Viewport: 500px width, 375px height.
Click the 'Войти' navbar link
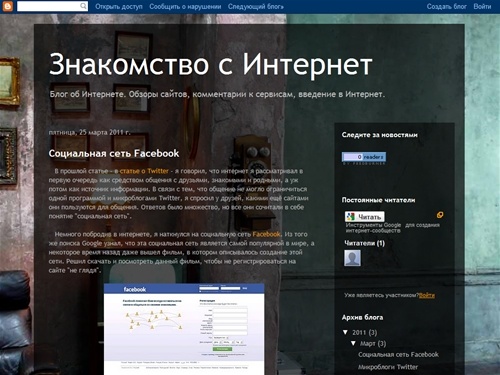coord(482,6)
